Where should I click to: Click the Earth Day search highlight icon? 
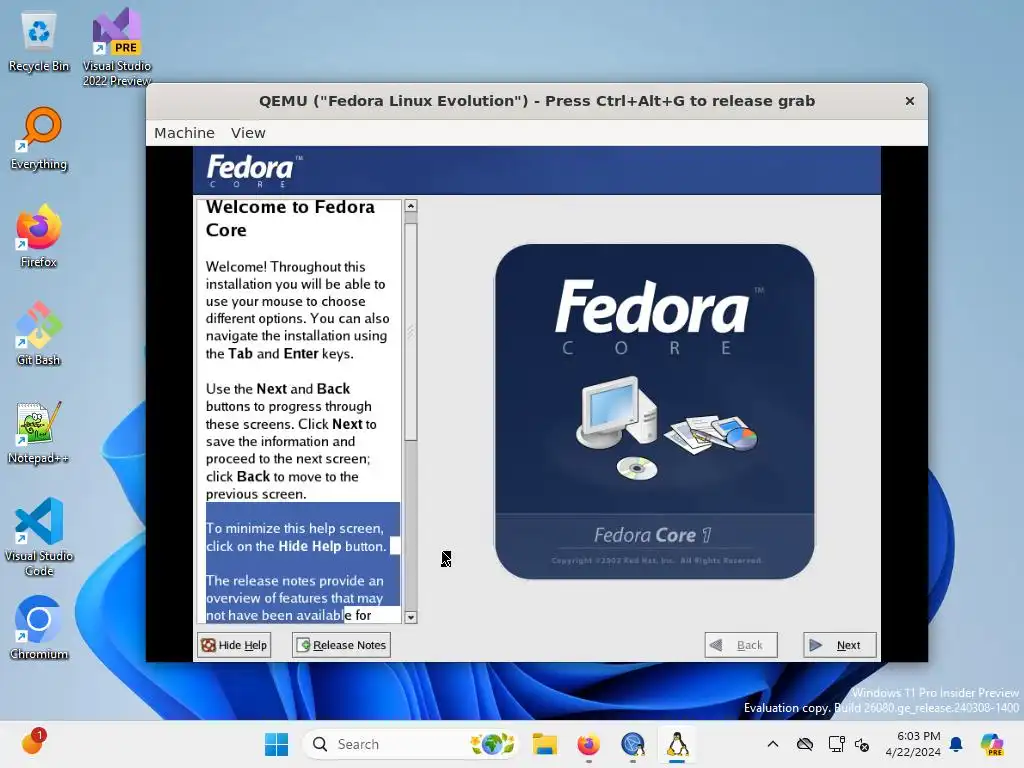click(493, 744)
